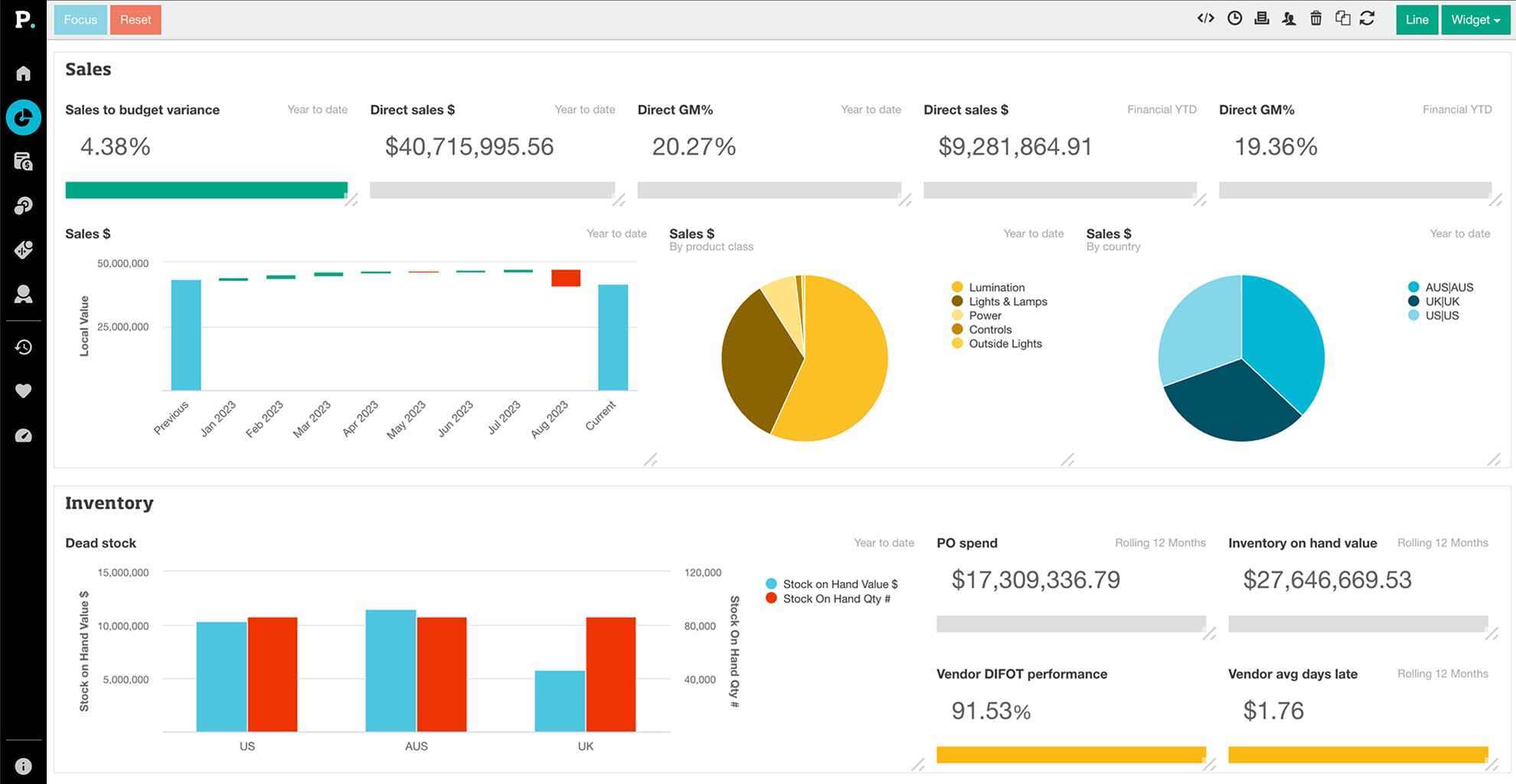Toggle Stock On Hand Qty # legend series

pyautogui.click(x=835, y=599)
